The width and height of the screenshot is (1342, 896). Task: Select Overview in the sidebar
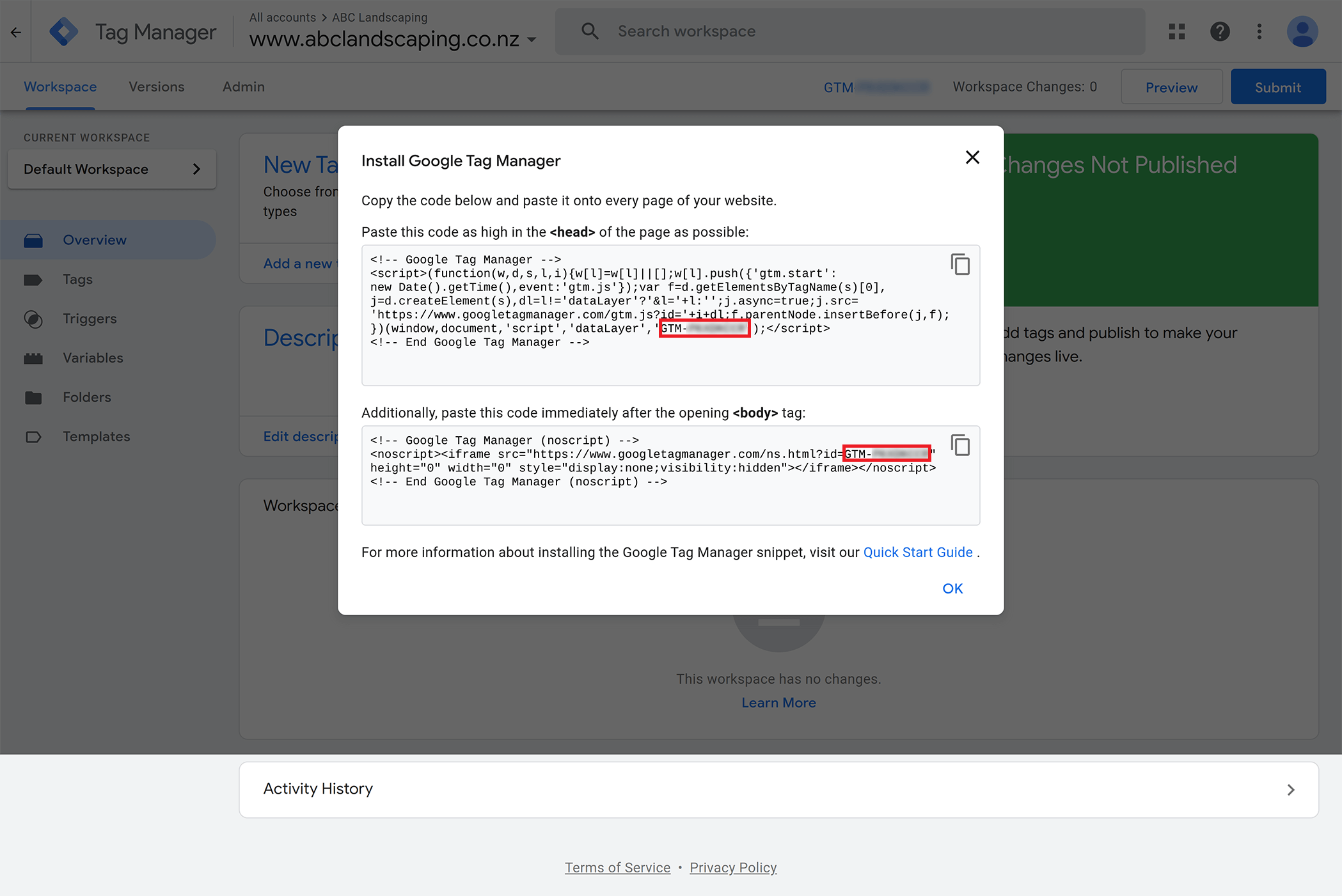109,240
